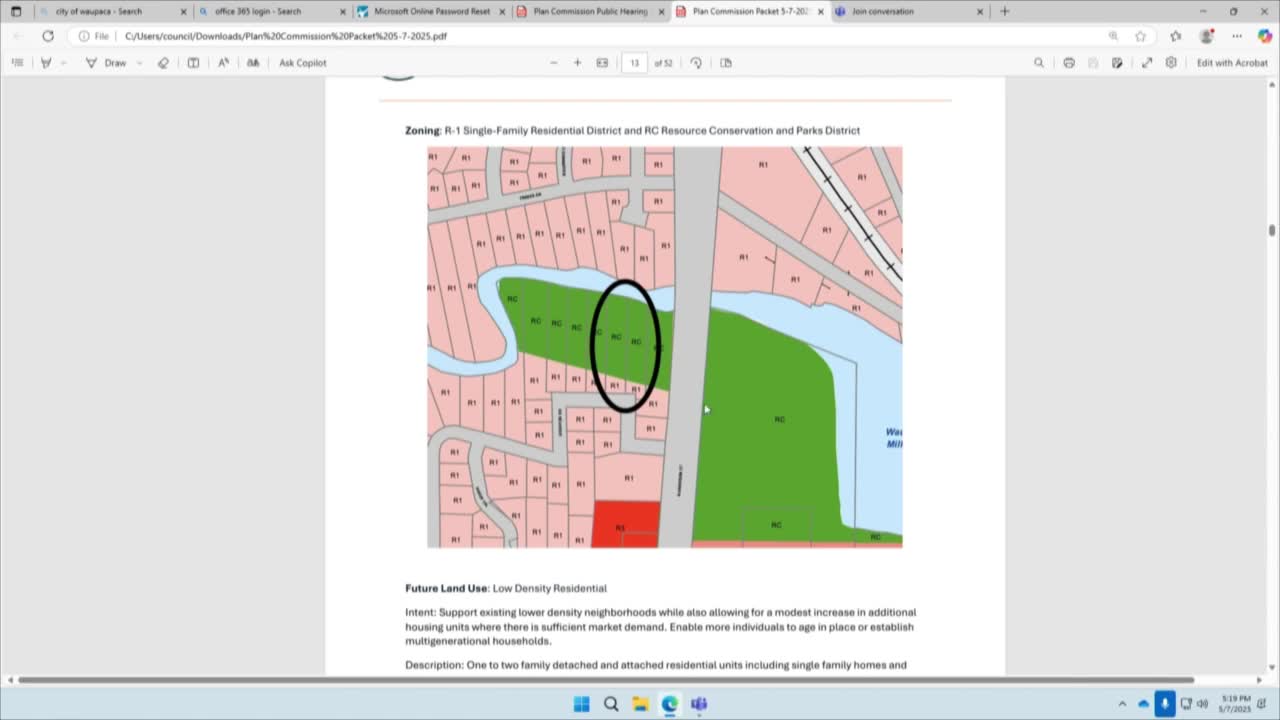The image size is (1280, 720).
Task: Select the Erase tool in PDF toolbar
Action: coord(163,63)
